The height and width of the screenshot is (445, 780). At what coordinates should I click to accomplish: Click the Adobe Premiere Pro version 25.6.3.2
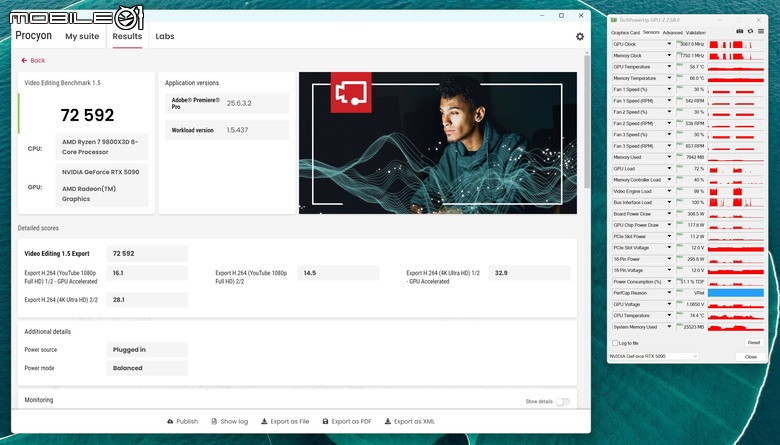tap(239, 103)
